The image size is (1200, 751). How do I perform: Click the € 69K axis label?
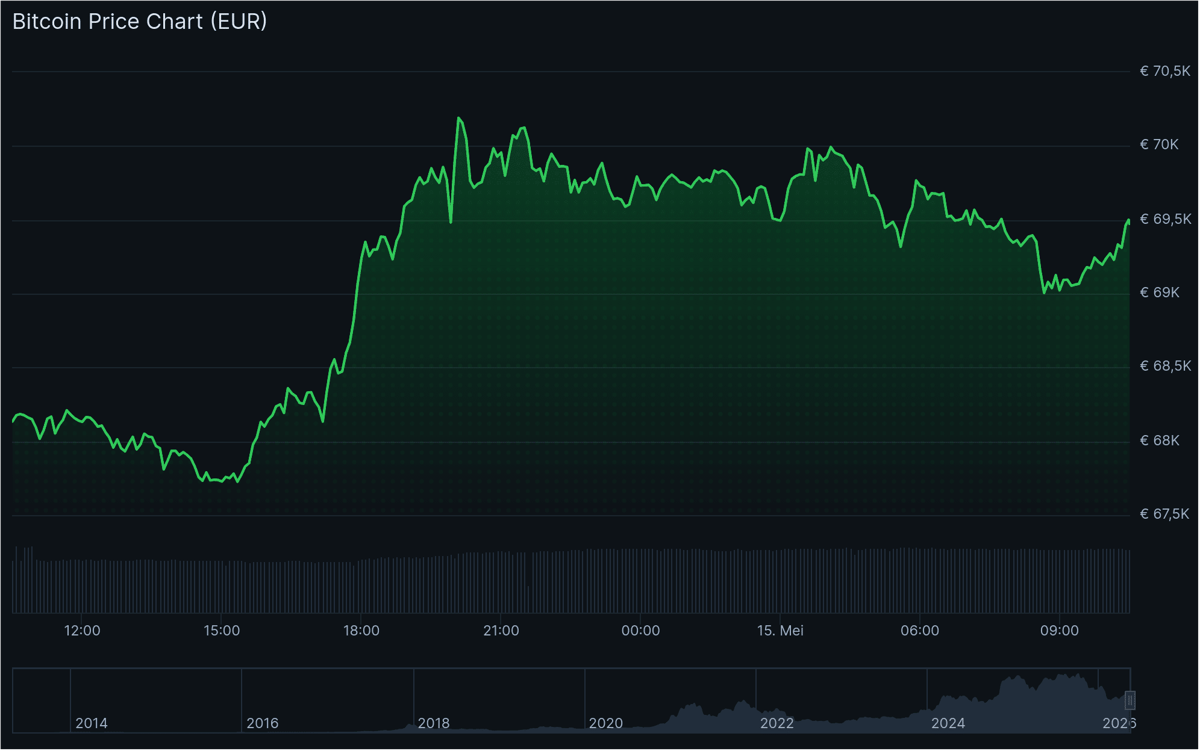coord(1160,293)
